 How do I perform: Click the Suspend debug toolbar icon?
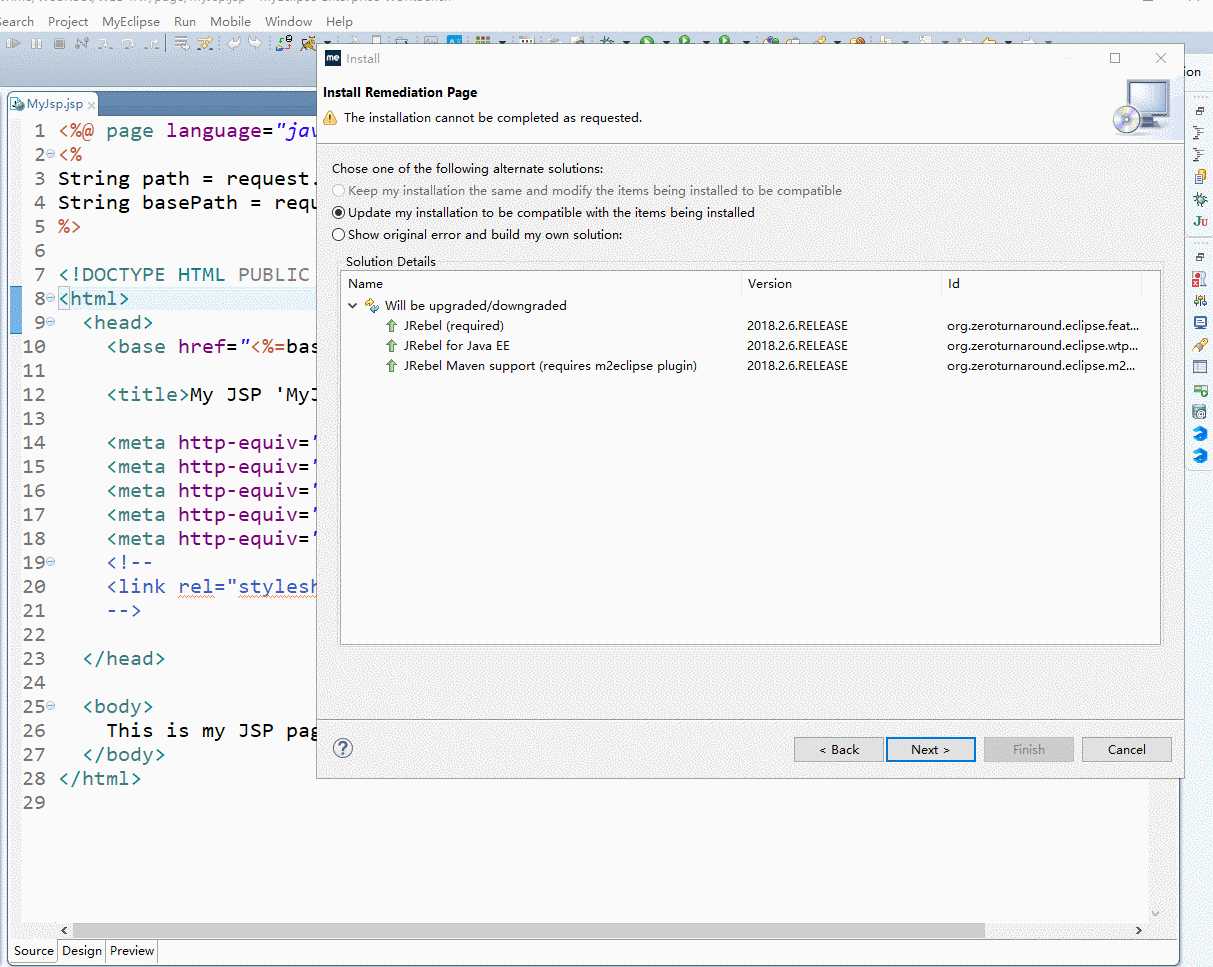tap(36, 43)
